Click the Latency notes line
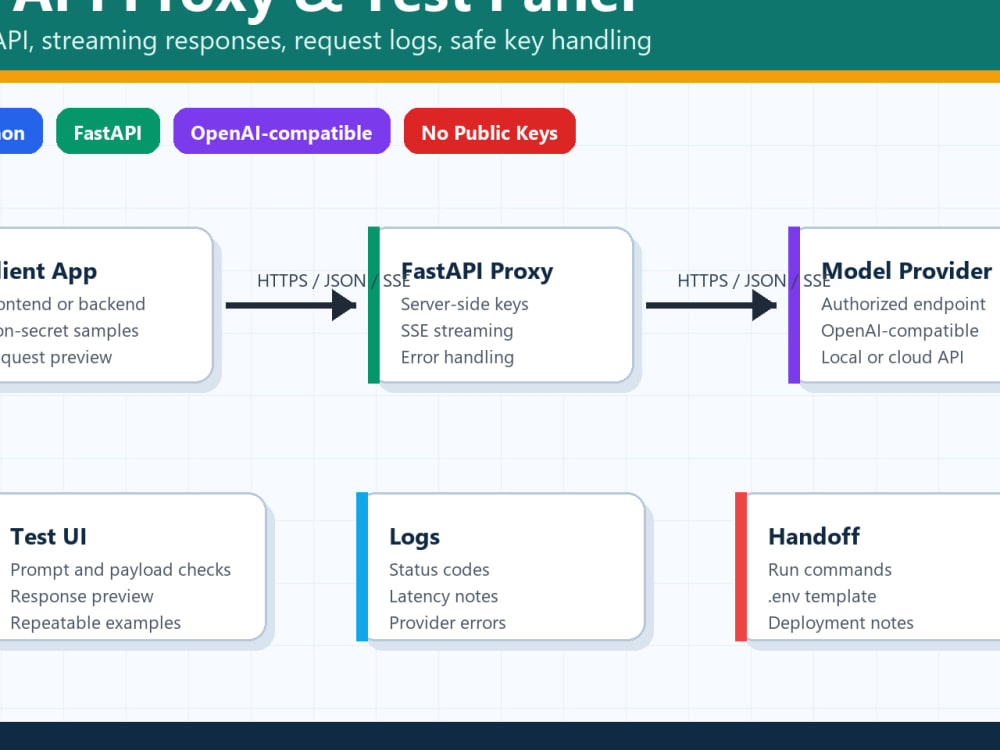Screen dimensions: 1000x750 coord(443,596)
